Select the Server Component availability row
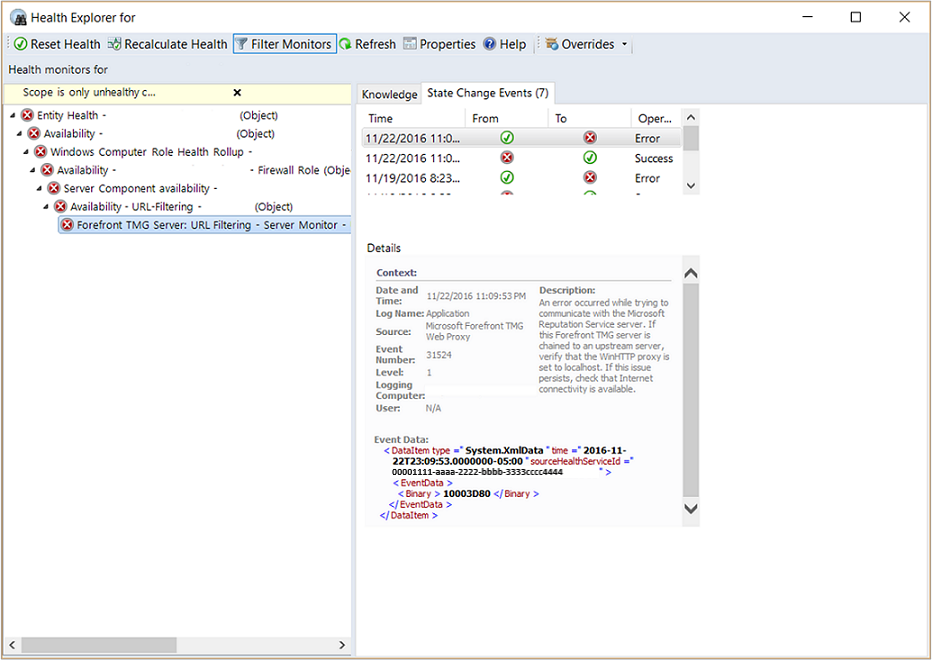Viewport: 932px width, 660px height. tap(132, 188)
